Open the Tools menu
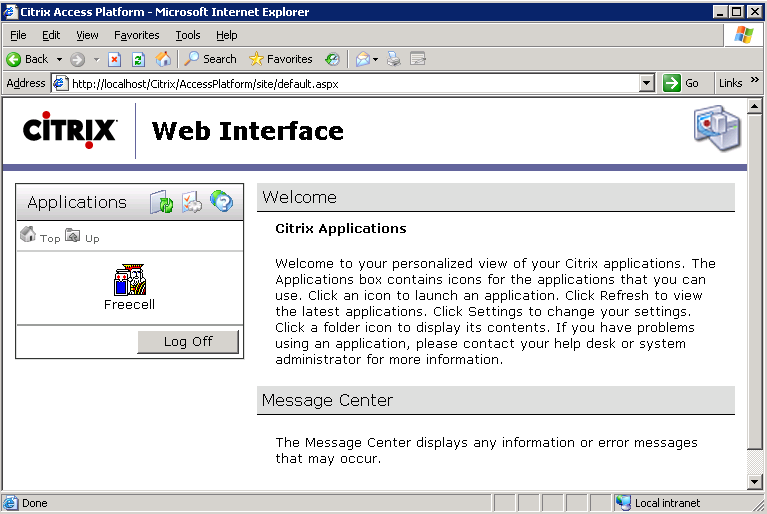767x514 pixels. (x=188, y=35)
